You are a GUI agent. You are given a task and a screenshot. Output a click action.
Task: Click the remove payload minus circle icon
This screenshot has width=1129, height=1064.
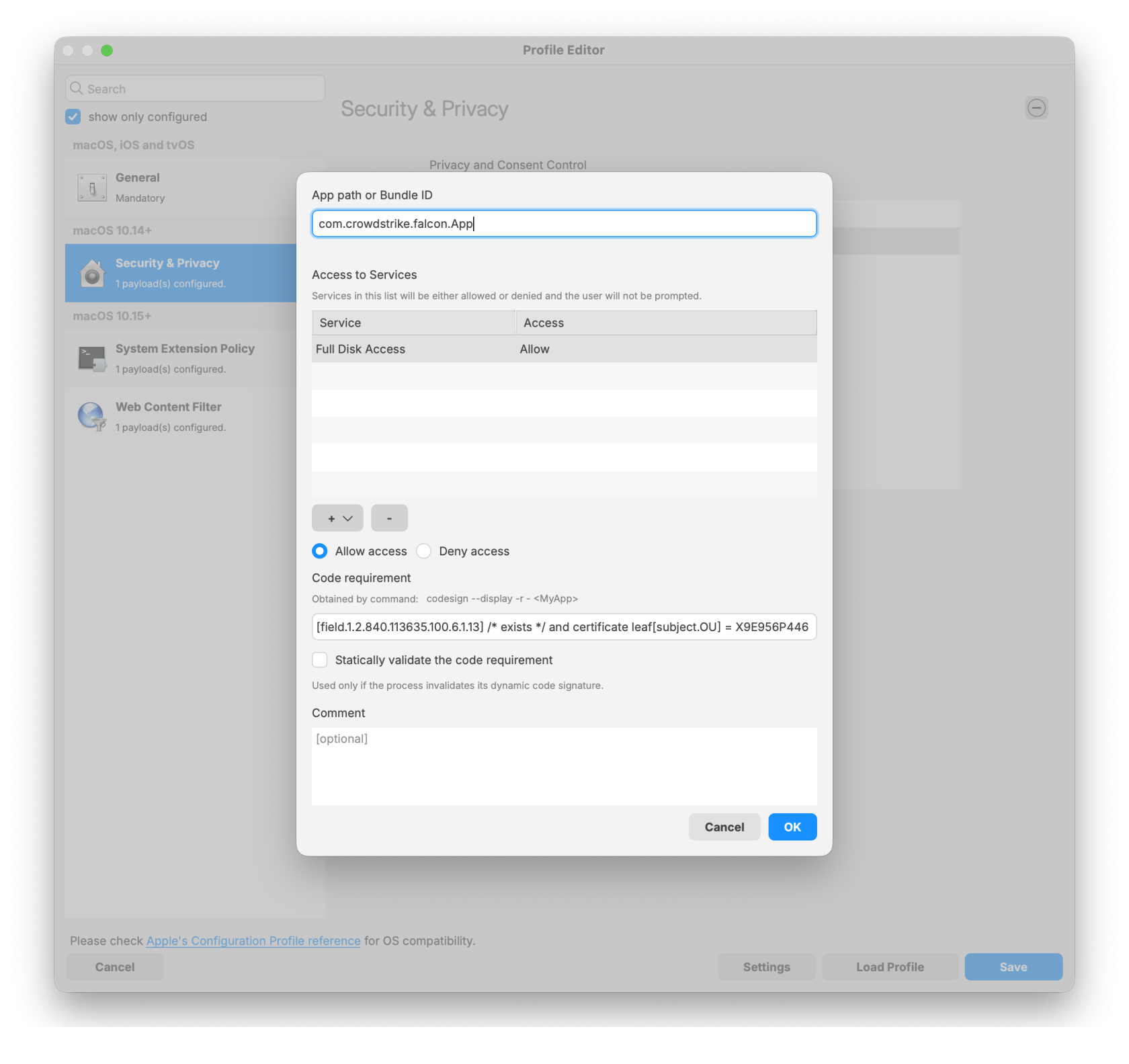(x=1036, y=108)
